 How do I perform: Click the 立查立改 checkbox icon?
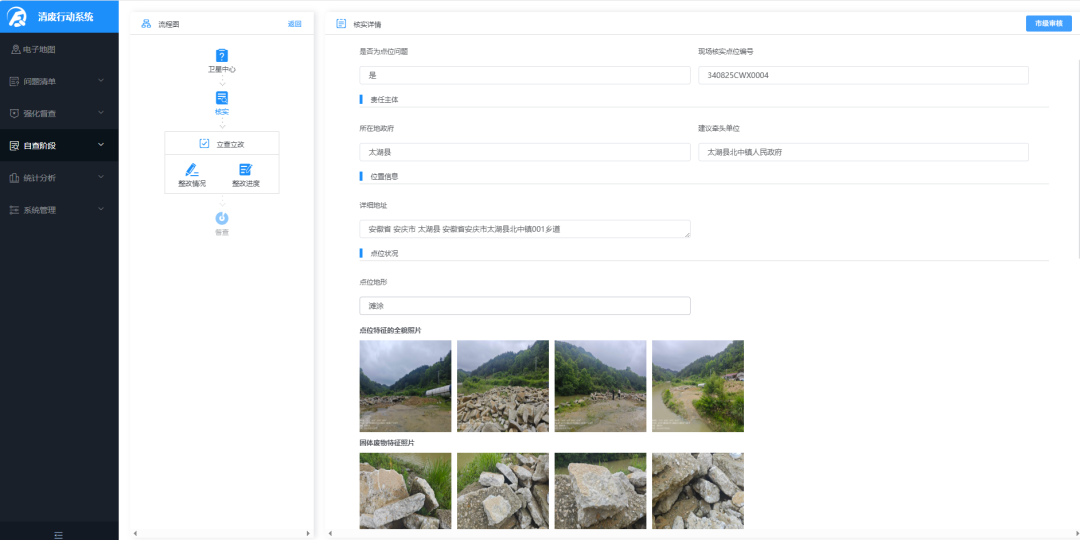coord(204,144)
